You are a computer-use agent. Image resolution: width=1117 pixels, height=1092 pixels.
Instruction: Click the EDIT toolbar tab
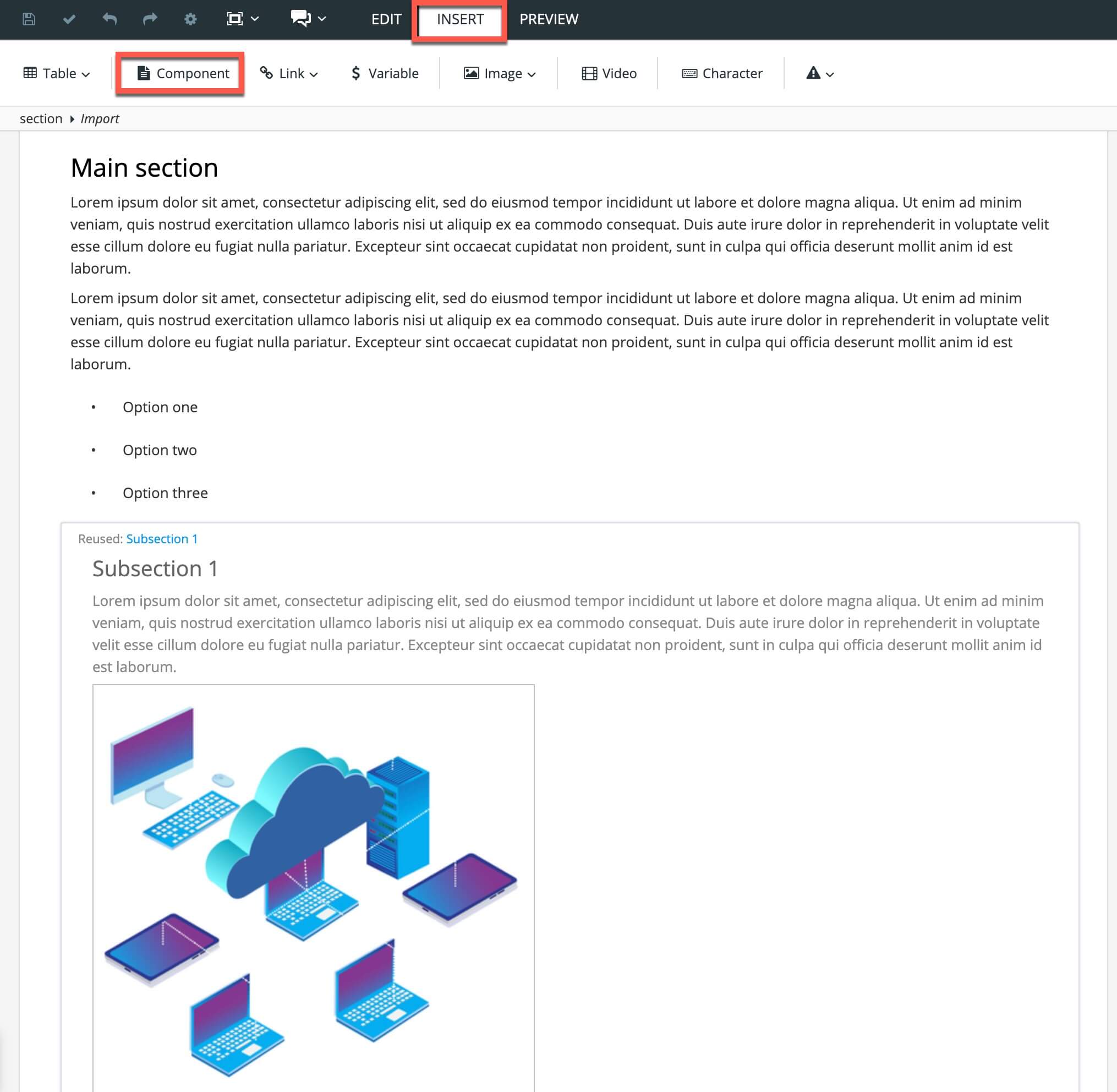pyautogui.click(x=385, y=18)
